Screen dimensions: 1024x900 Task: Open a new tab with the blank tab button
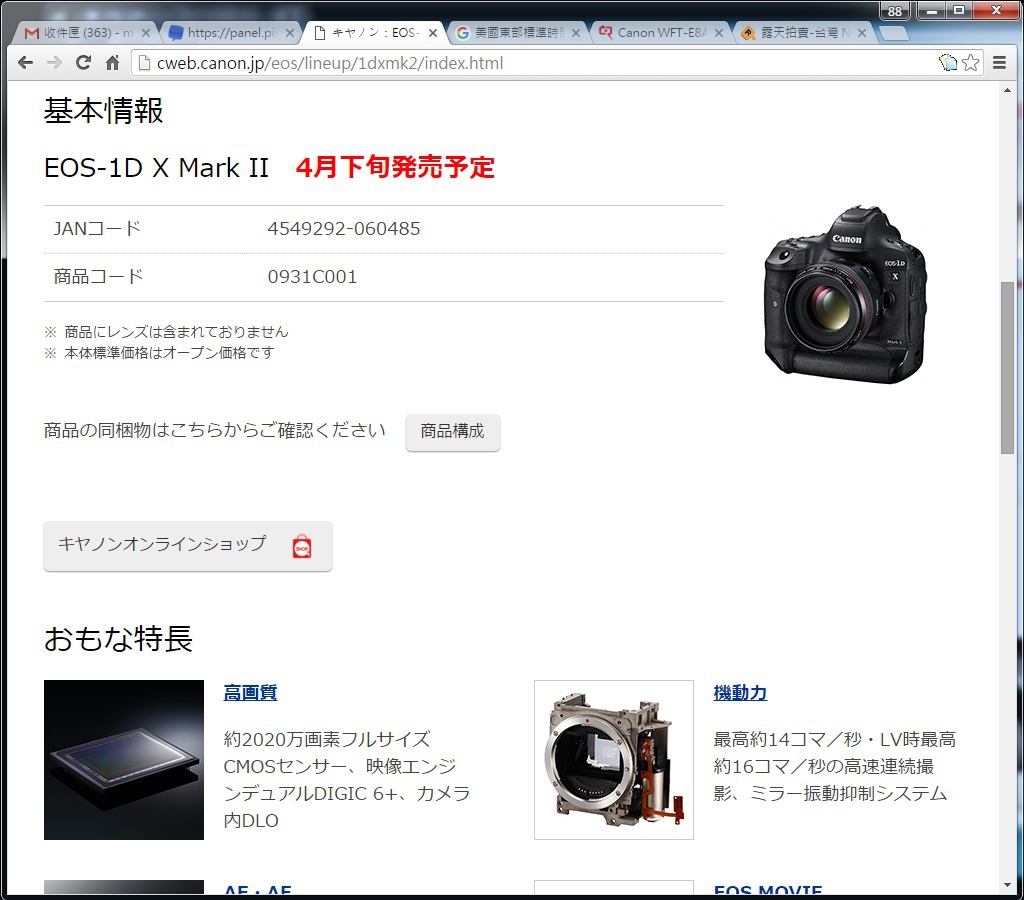893,33
